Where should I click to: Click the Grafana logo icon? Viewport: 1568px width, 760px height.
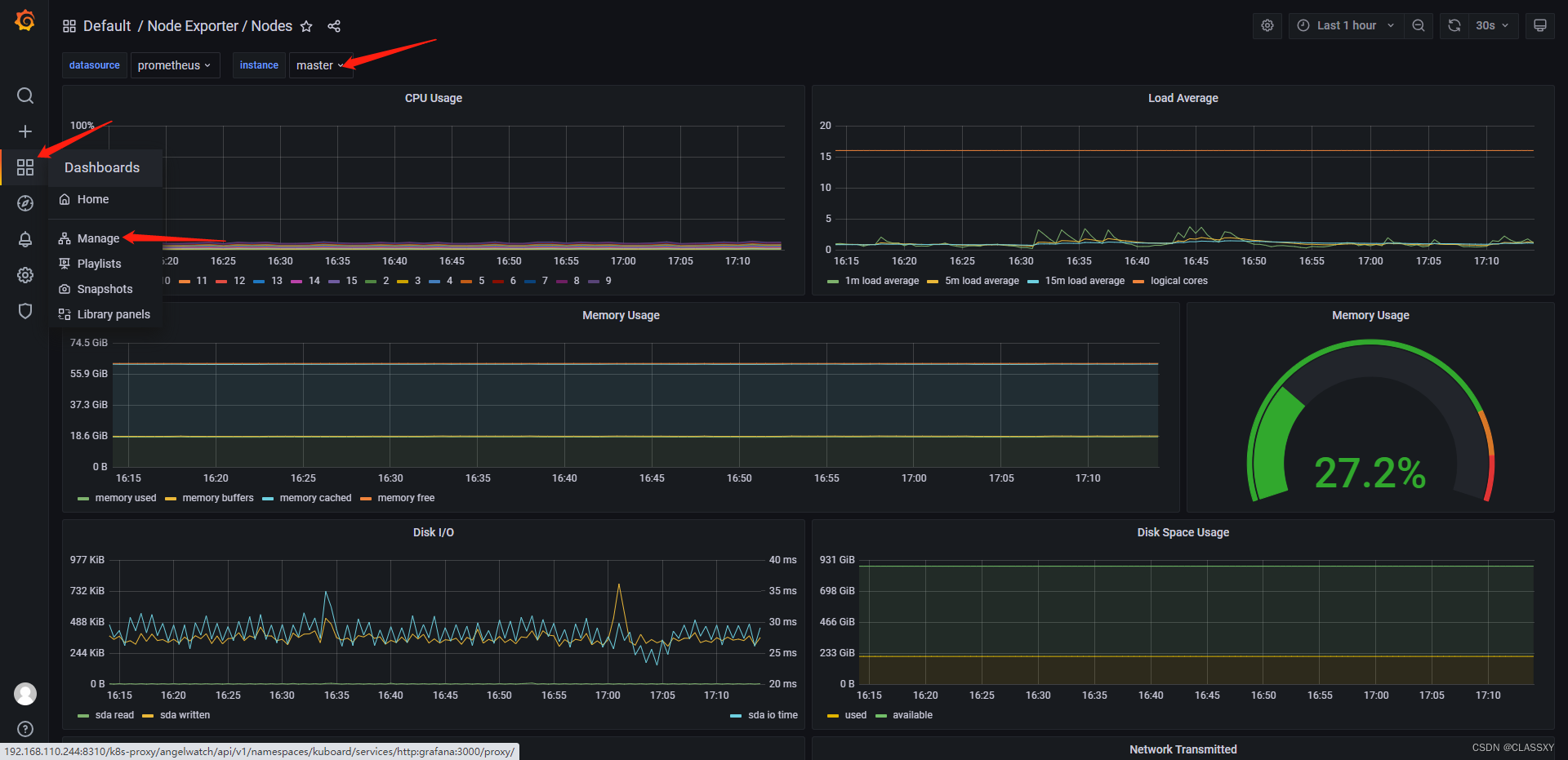tap(25, 20)
